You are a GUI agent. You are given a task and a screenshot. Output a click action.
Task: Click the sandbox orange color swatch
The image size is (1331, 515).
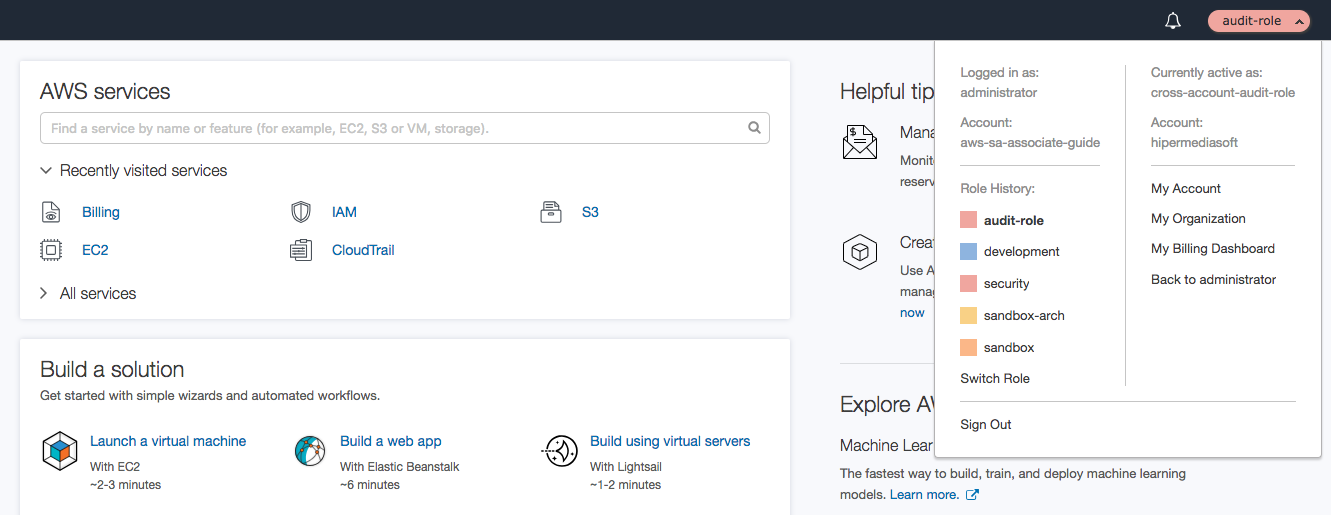tap(968, 348)
